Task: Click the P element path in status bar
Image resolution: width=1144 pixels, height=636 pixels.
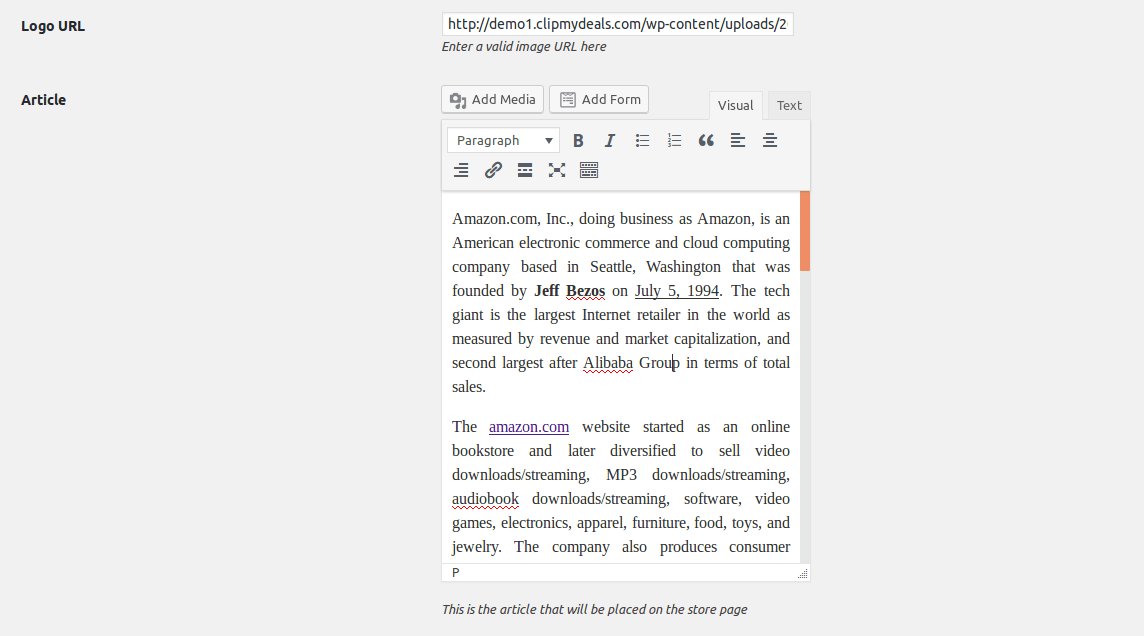Action: [455, 573]
